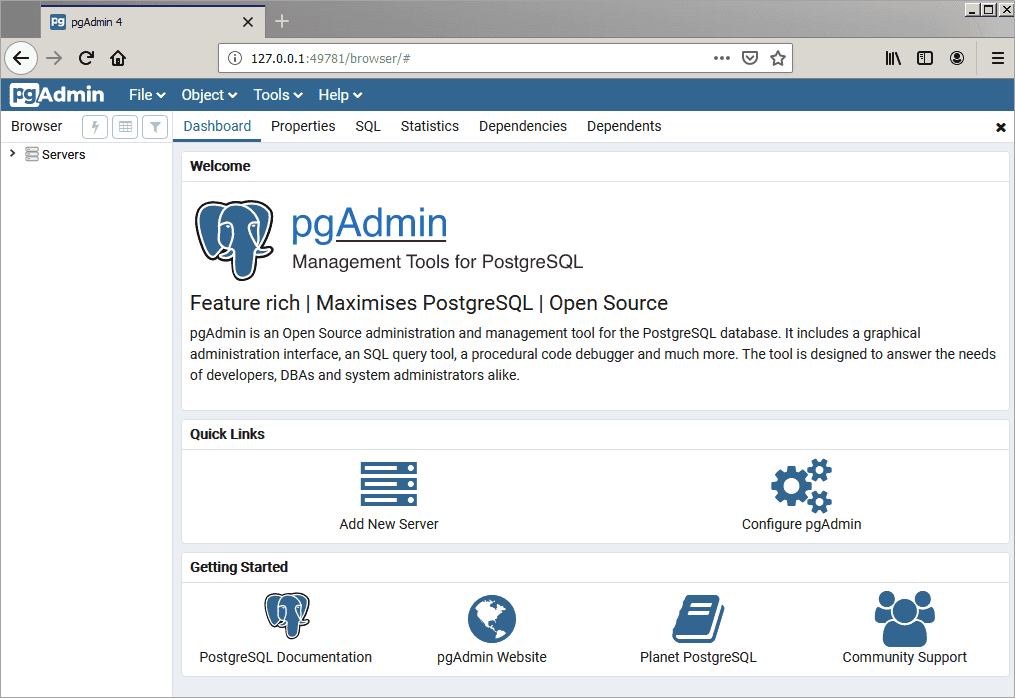Screen dimensions: 1015x698
Task: Select the Query Tool lightning icon
Action: pos(94,127)
